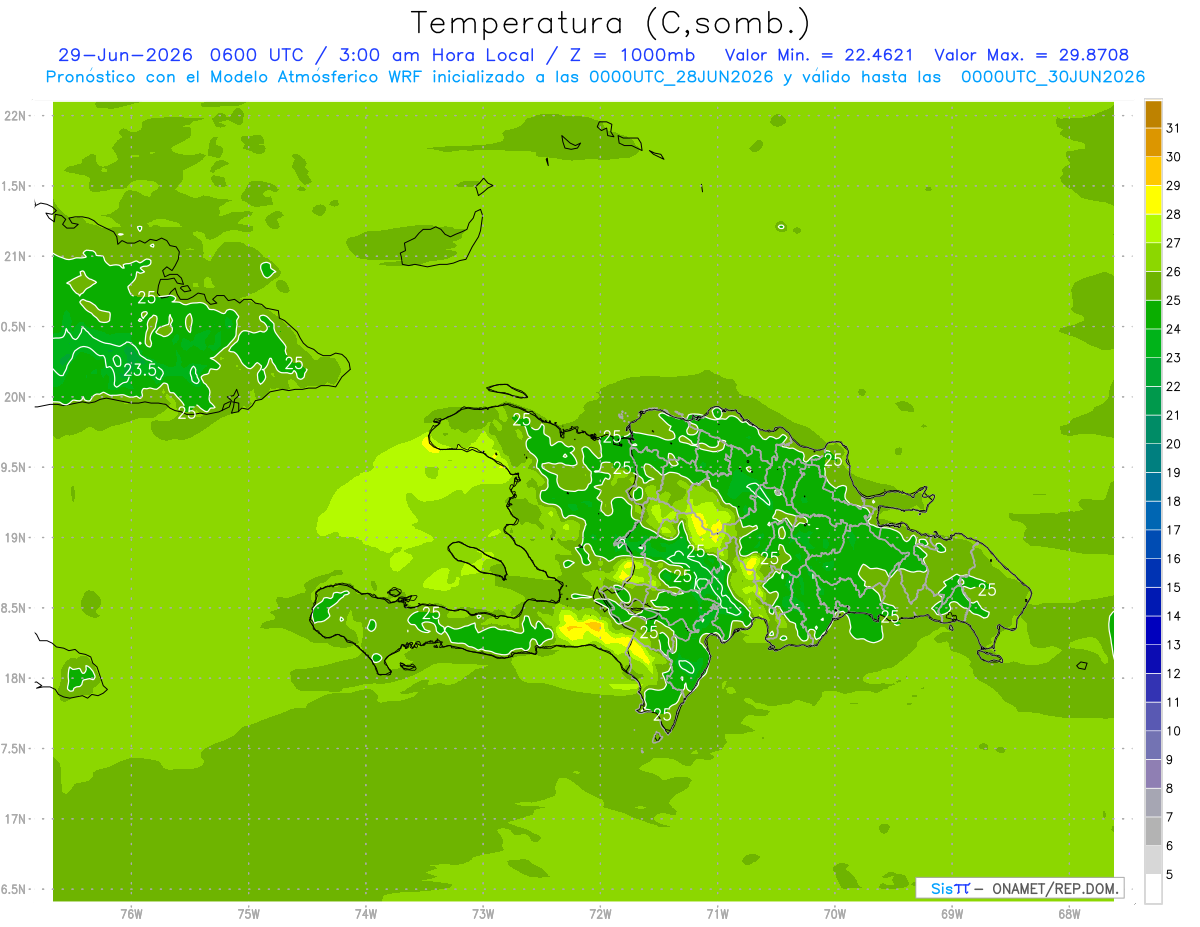The image size is (1200, 927).
Task: Click the white 5 legend swatch
Action: pyautogui.click(x=1153, y=889)
